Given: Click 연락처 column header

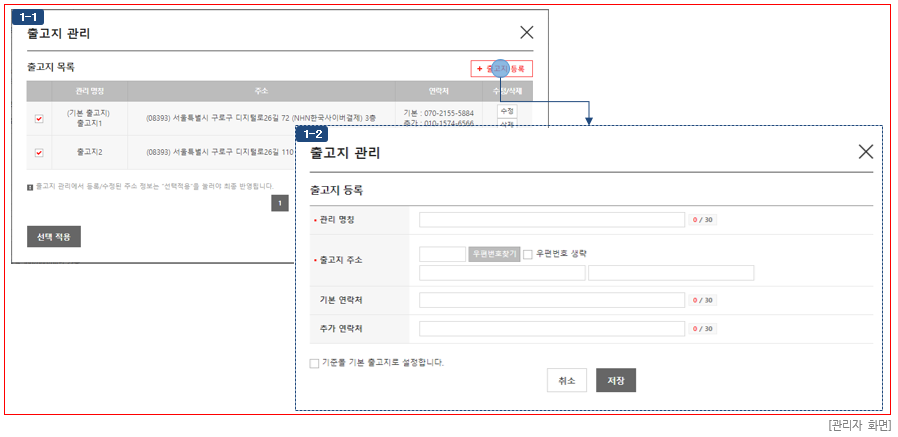Looking at the screenshot, I should (x=438, y=91).
